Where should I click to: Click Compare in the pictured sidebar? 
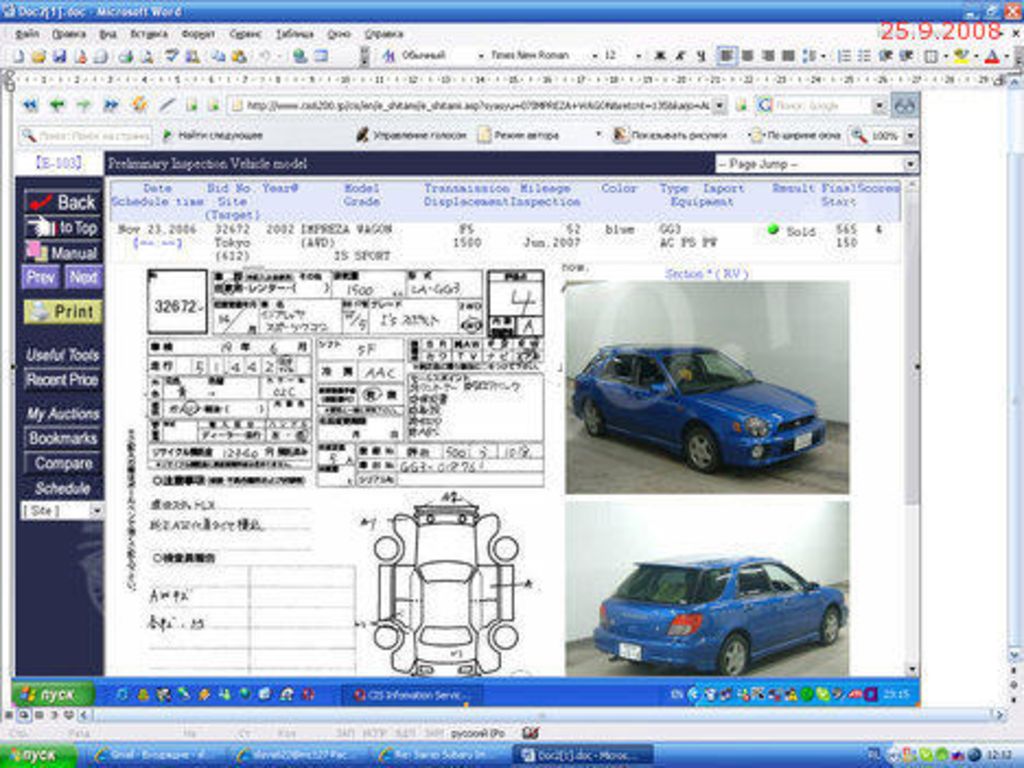63,463
